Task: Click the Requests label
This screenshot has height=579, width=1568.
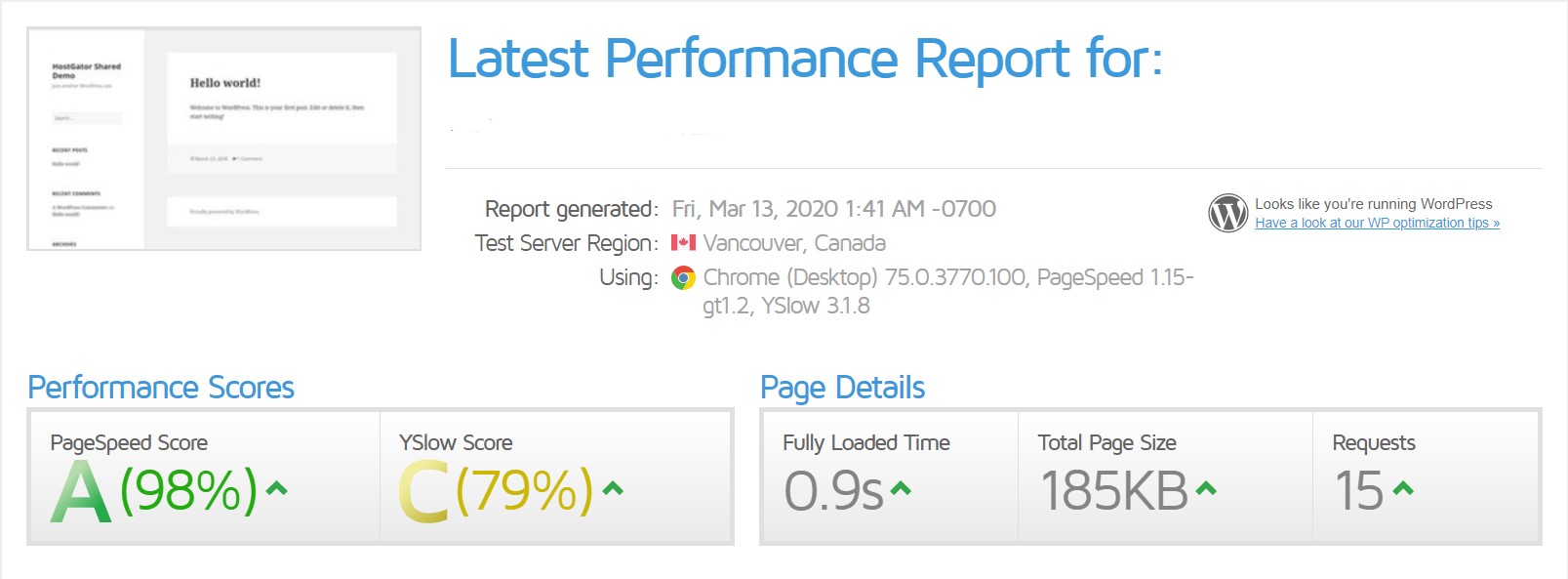Action: click(x=1373, y=442)
